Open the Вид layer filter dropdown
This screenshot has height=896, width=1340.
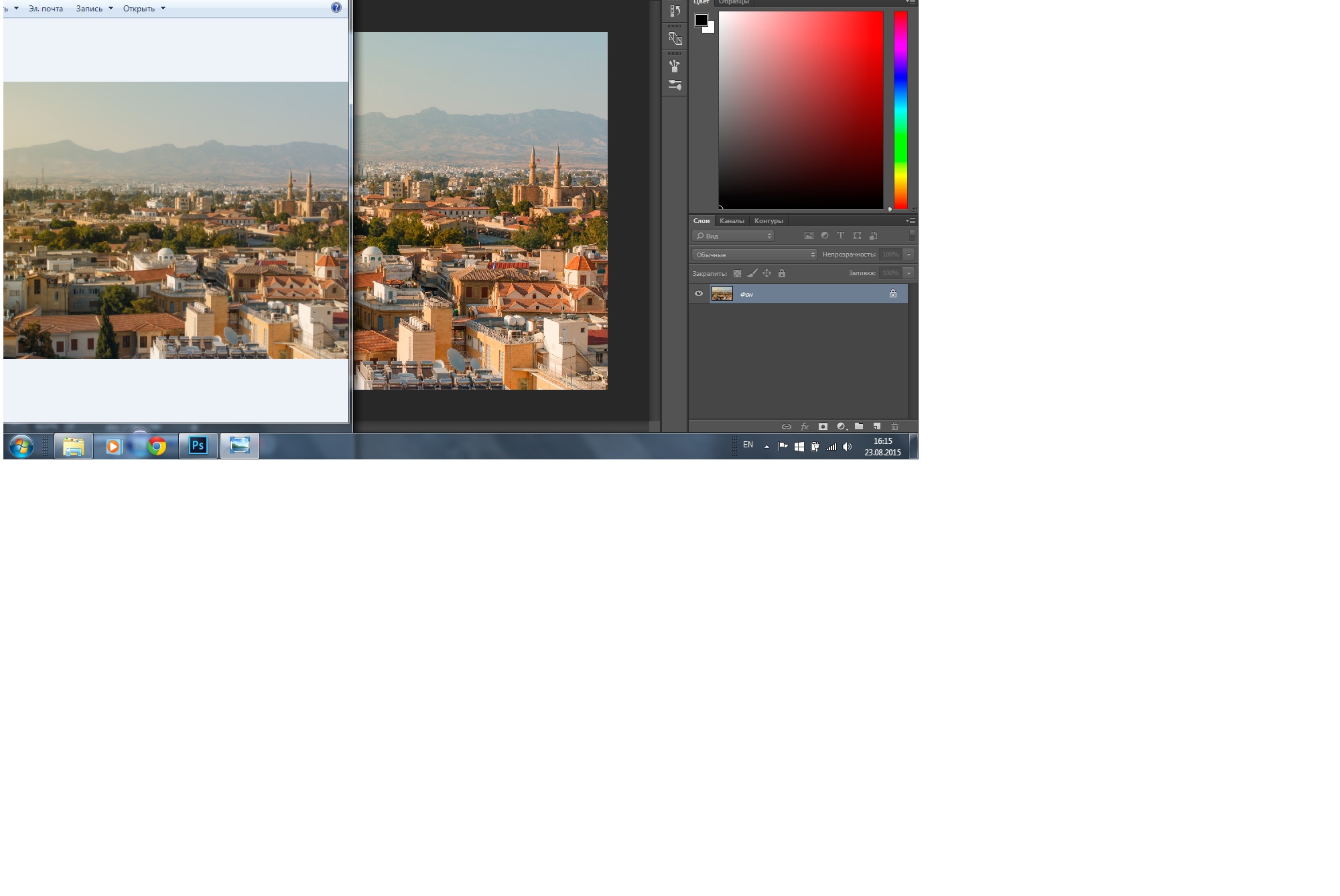(733, 236)
